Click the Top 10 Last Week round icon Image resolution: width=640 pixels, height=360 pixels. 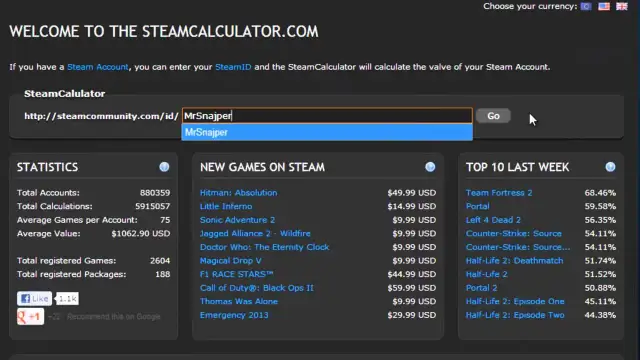(610, 167)
